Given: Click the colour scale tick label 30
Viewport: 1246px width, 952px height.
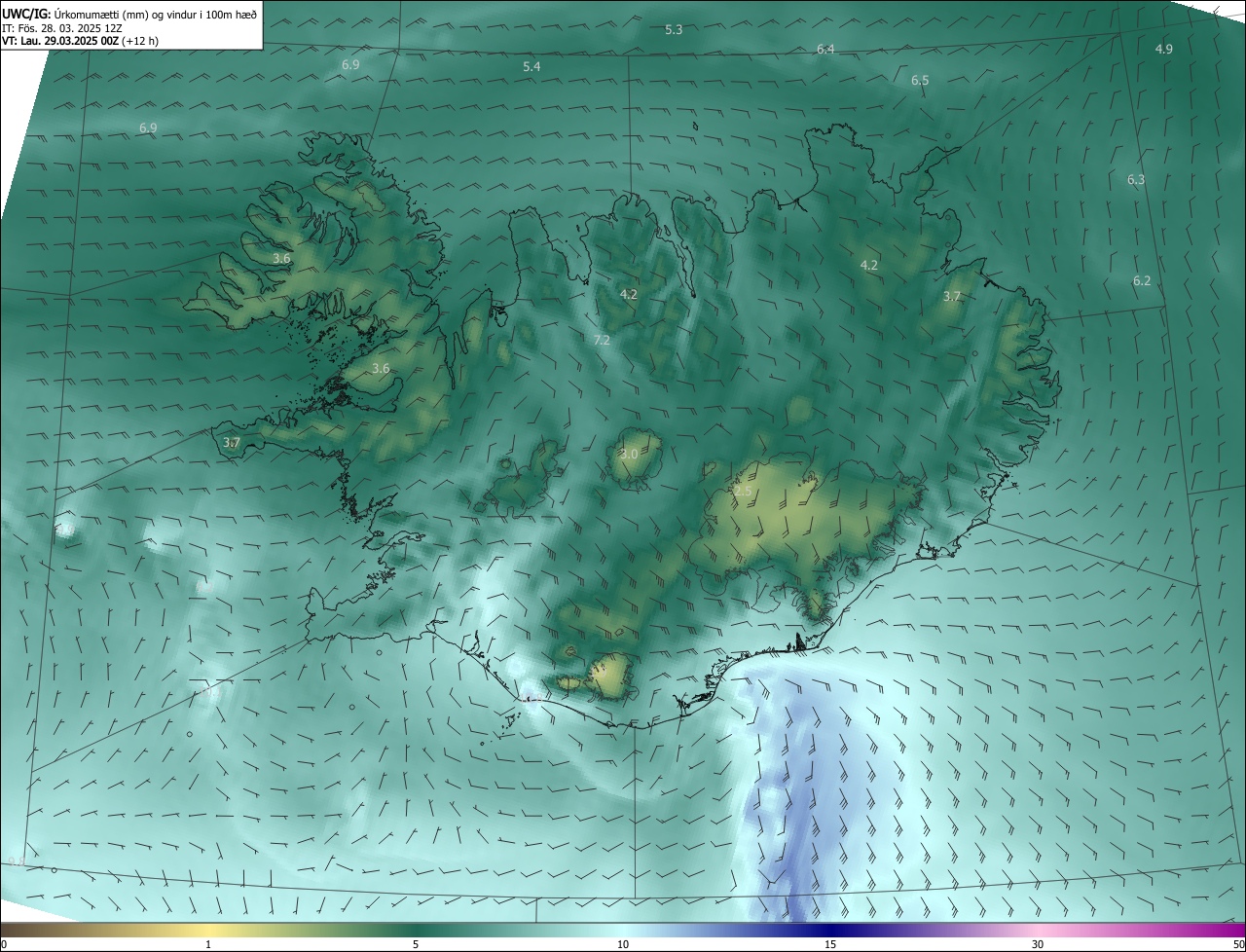Looking at the screenshot, I should (x=1038, y=944).
